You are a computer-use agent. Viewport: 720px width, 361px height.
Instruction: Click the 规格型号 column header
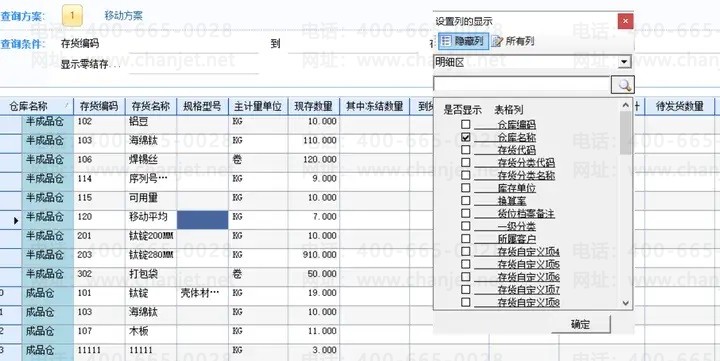[202, 107]
